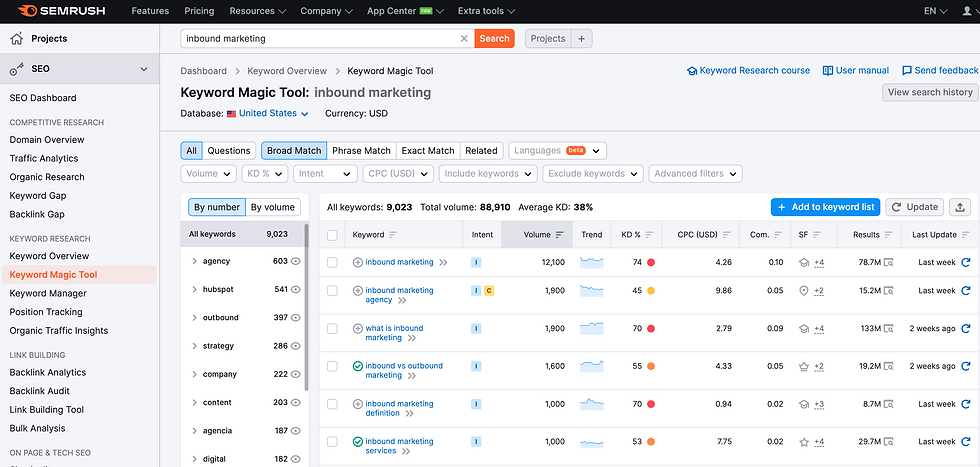Open the App Center menu
The image size is (980, 467).
(405, 11)
